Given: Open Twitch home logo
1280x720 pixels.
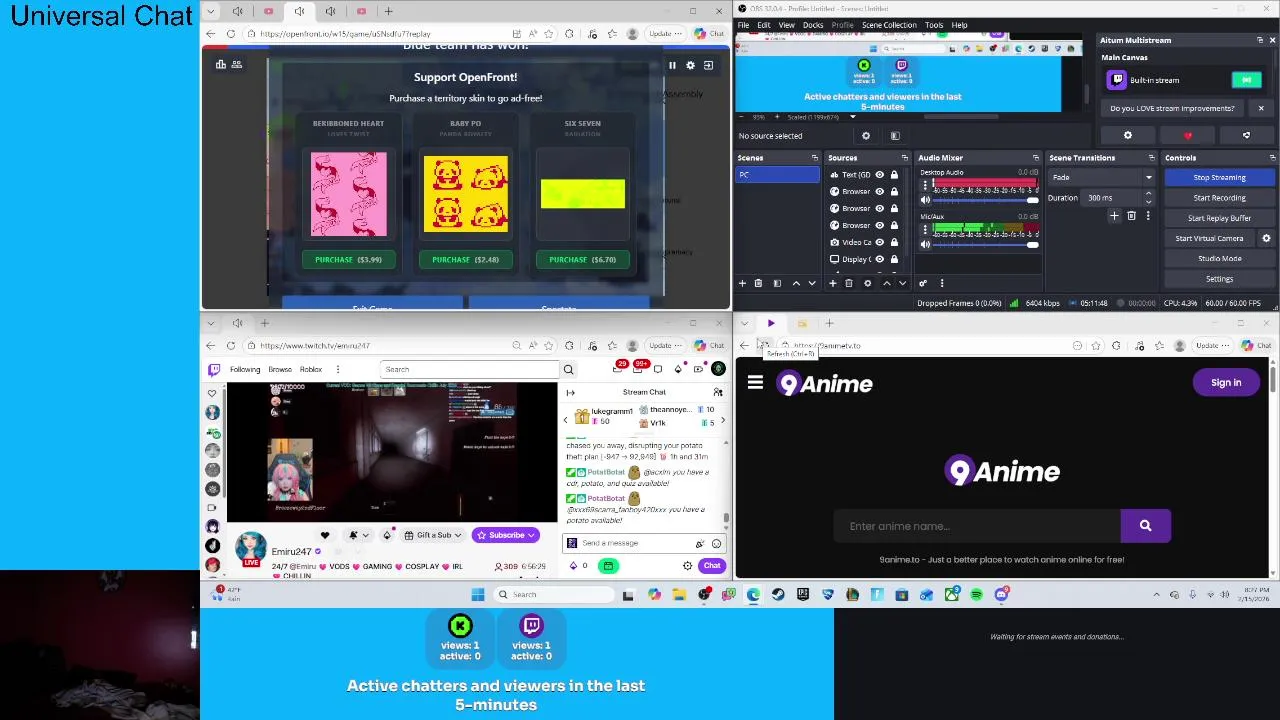Looking at the screenshot, I should pos(214,369).
